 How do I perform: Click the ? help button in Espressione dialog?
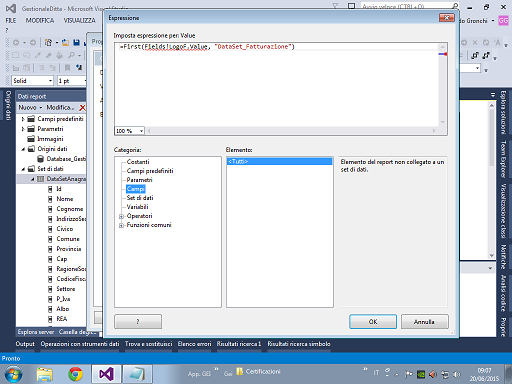pos(138,322)
